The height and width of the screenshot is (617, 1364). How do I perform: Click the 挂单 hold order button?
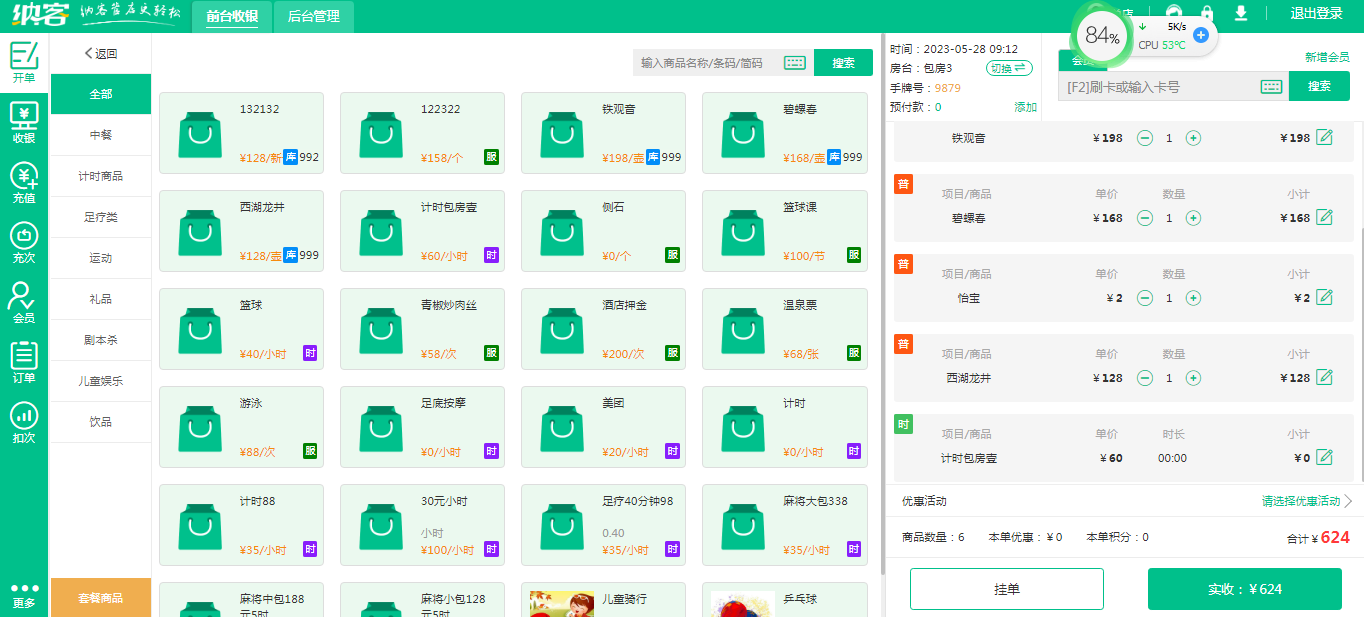1006,589
